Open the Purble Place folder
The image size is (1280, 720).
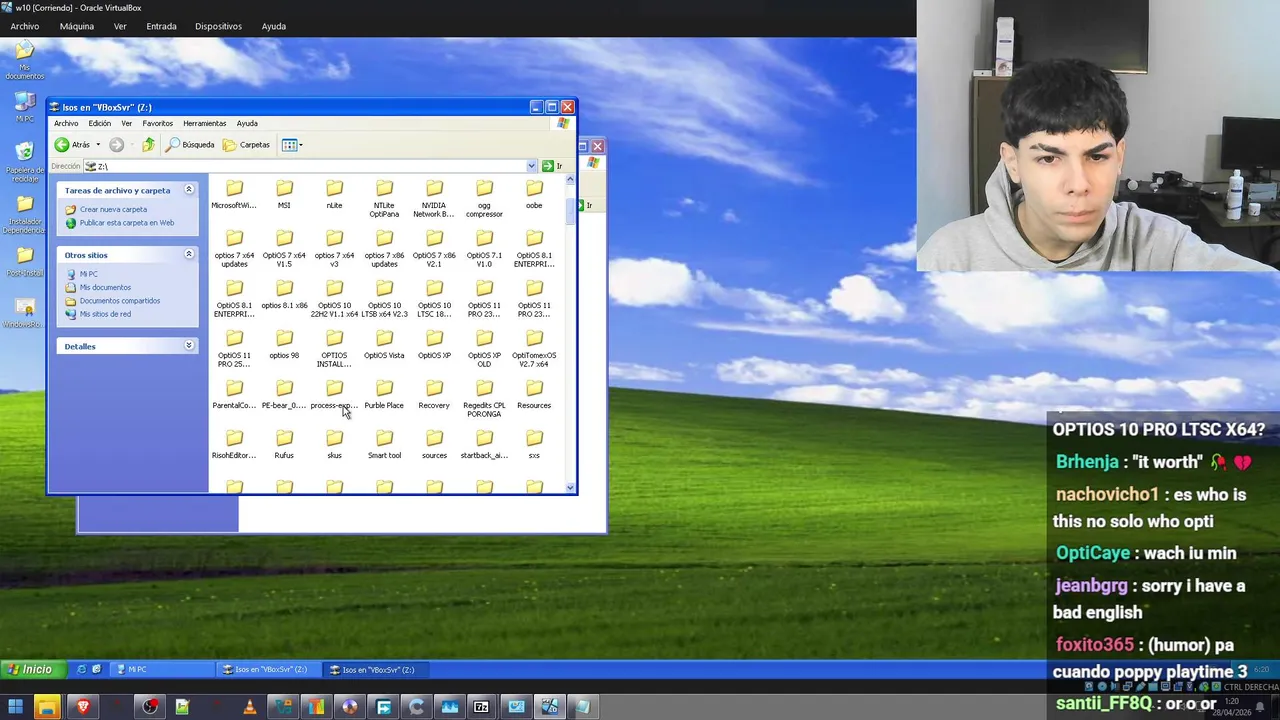pos(384,394)
